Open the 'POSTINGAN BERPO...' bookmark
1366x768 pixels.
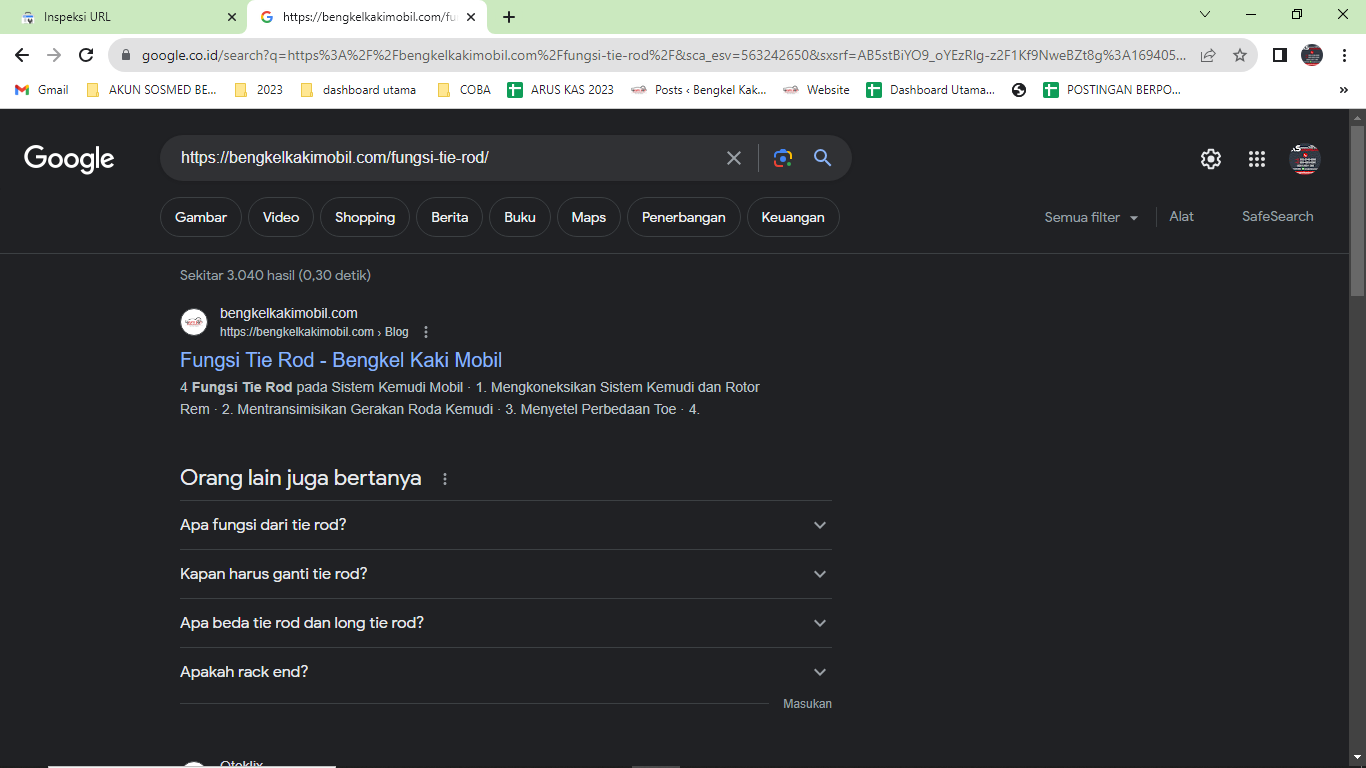[x=1112, y=90]
